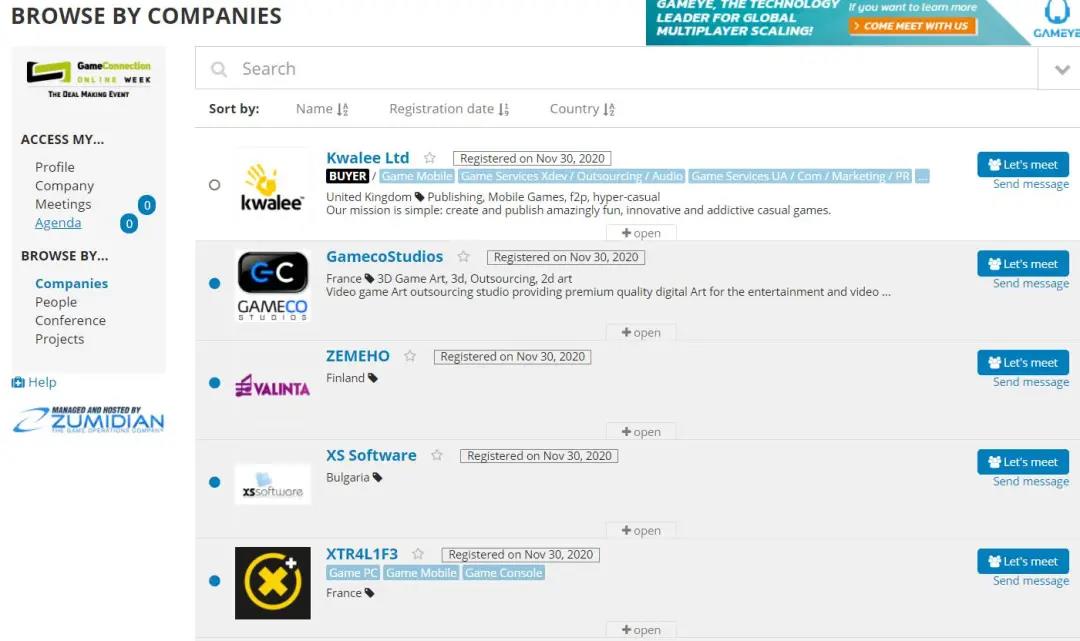
Task: Mark ZEMEHO as favorite with star
Action: pos(410,356)
